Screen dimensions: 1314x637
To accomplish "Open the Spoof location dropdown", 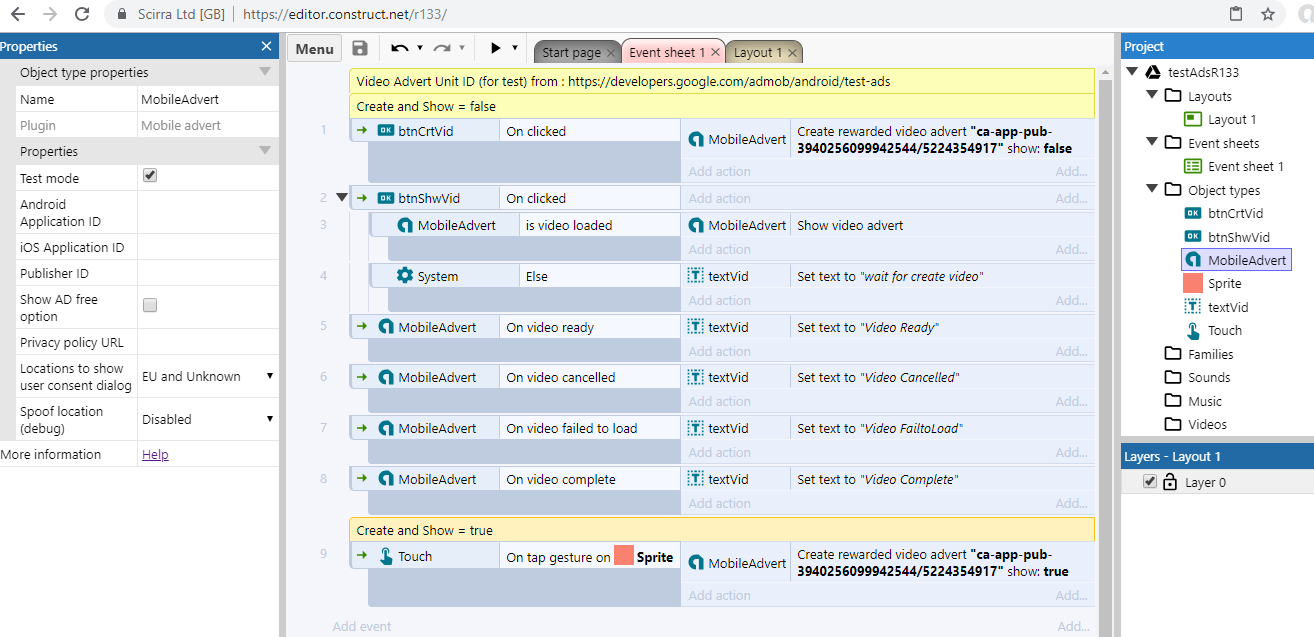I will click(x=208, y=419).
